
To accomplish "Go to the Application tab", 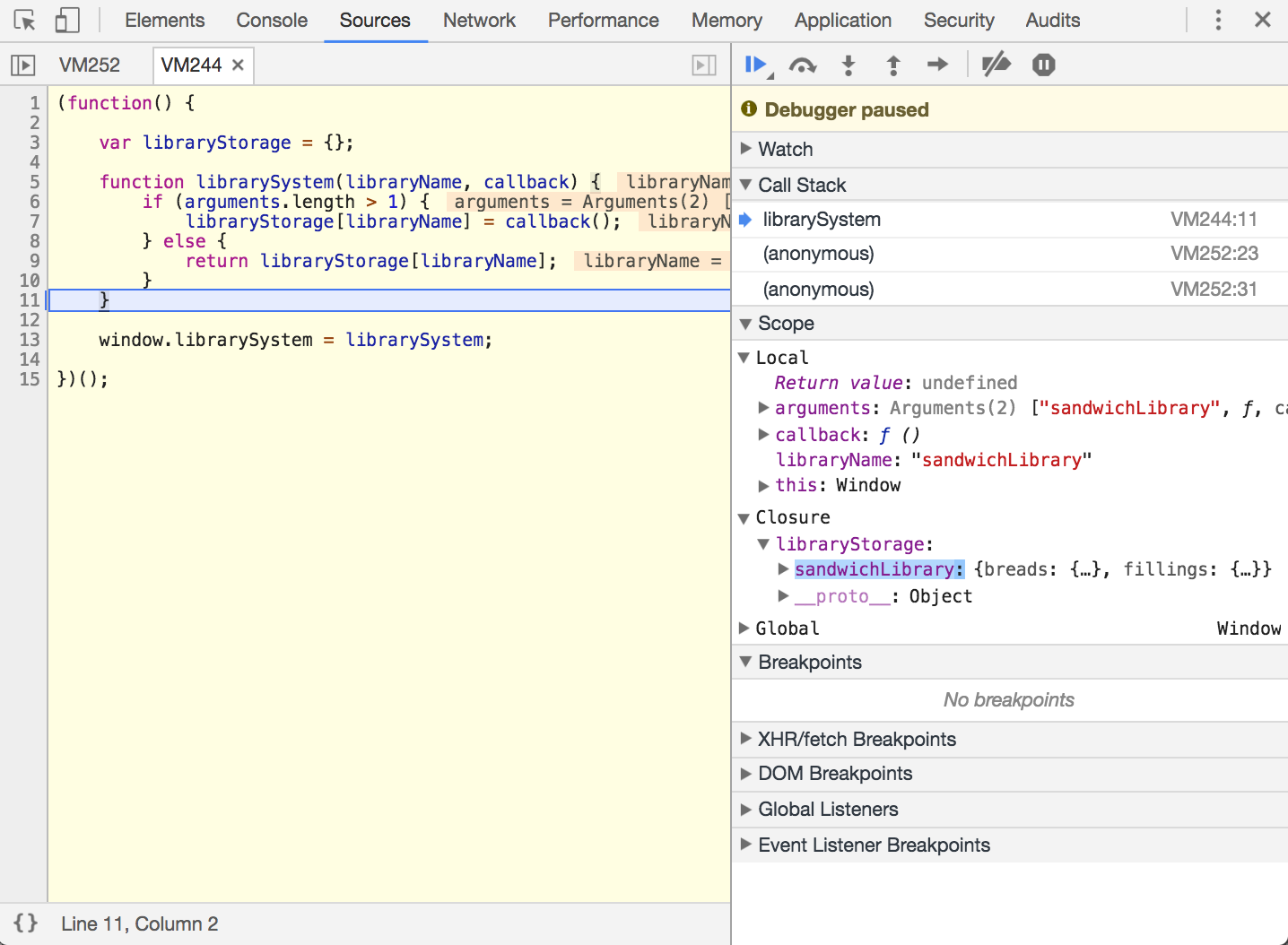I will (843, 20).
